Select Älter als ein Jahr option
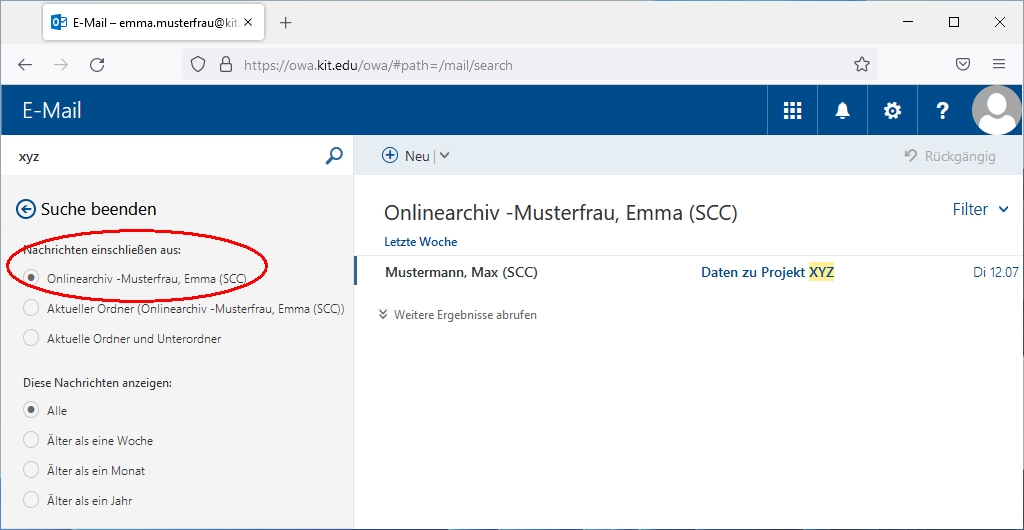The width and height of the screenshot is (1024, 530). point(32,501)
